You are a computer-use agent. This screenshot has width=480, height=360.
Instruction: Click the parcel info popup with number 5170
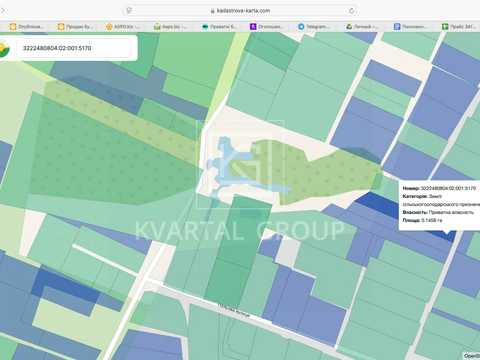pyautogui.click(x=439, y=205)
